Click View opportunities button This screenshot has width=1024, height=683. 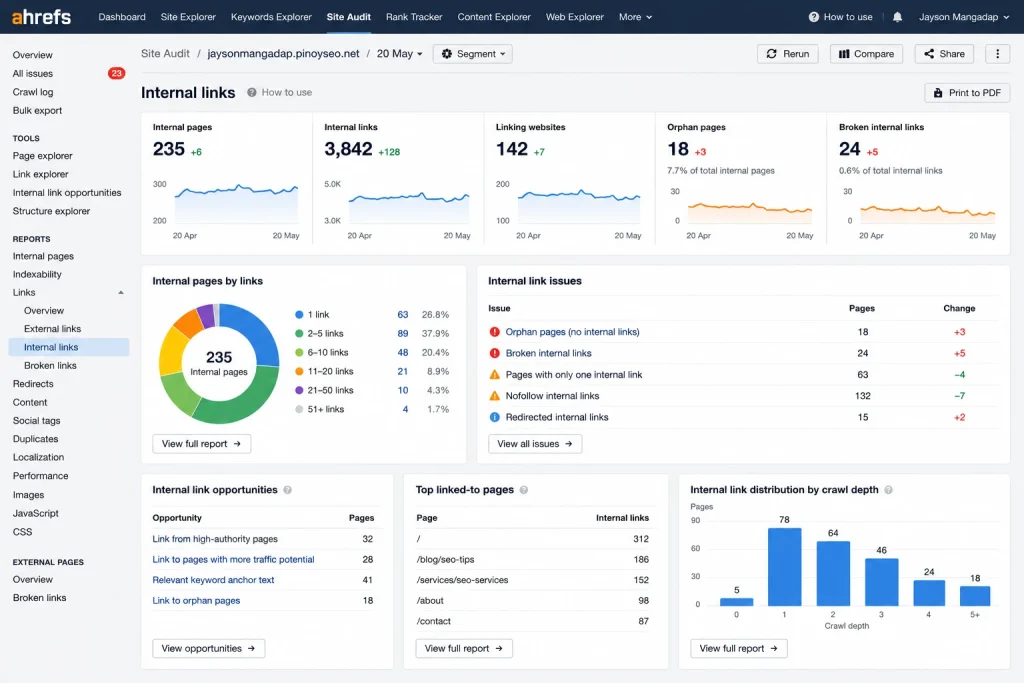pos(208,648)
